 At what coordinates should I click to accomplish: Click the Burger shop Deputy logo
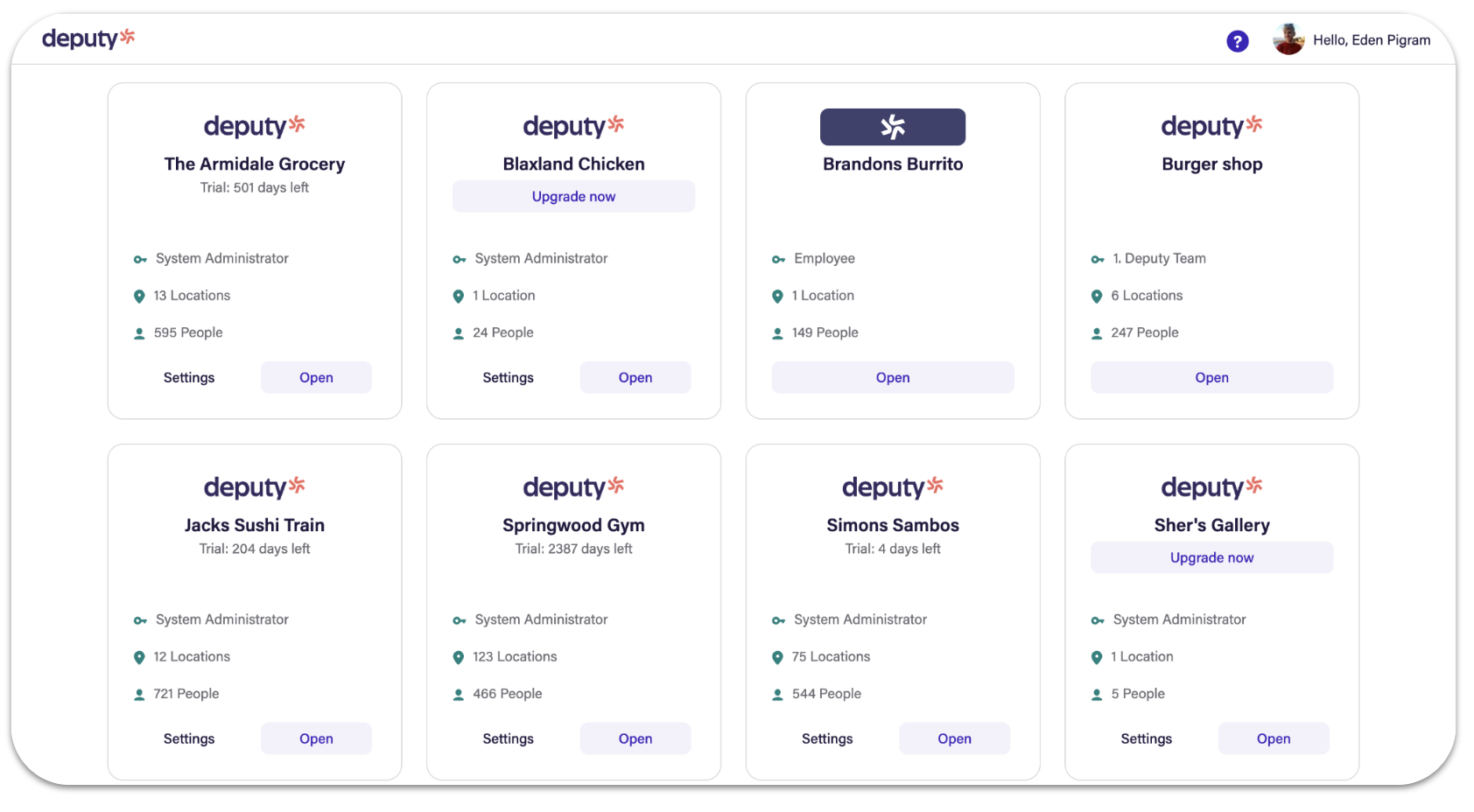pos(1211,126)
